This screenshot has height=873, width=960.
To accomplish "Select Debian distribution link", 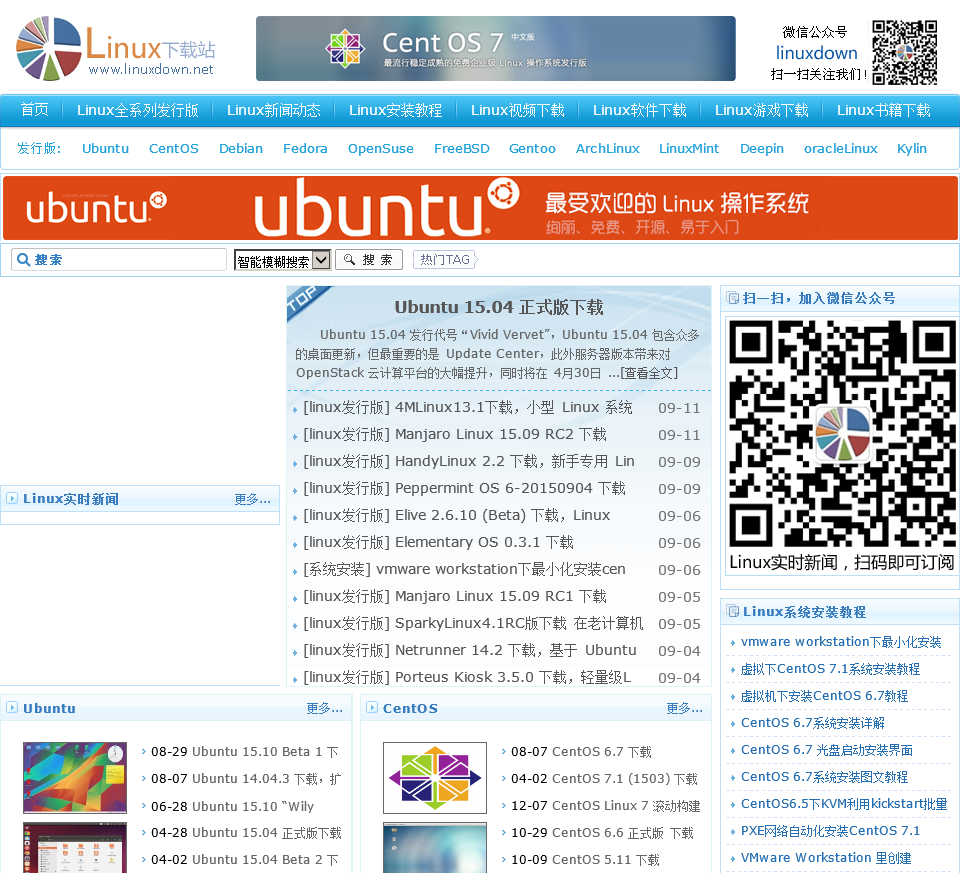I will tap(241, 148).
